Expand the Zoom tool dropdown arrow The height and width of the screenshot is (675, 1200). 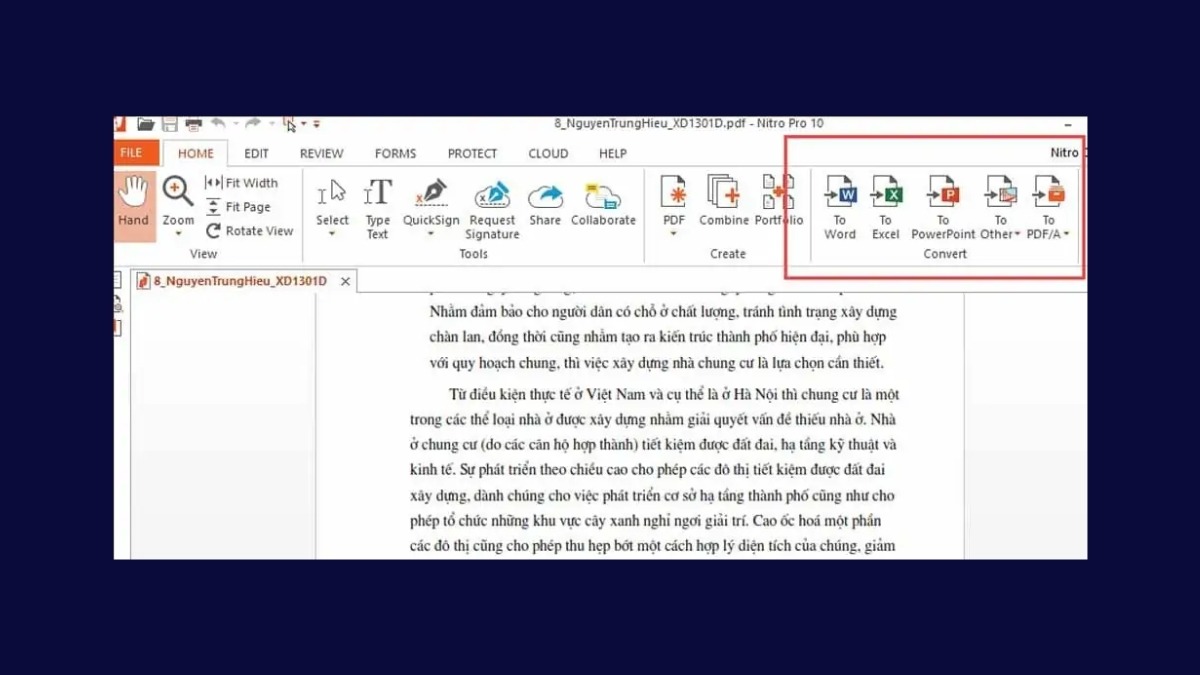[178, 234]
